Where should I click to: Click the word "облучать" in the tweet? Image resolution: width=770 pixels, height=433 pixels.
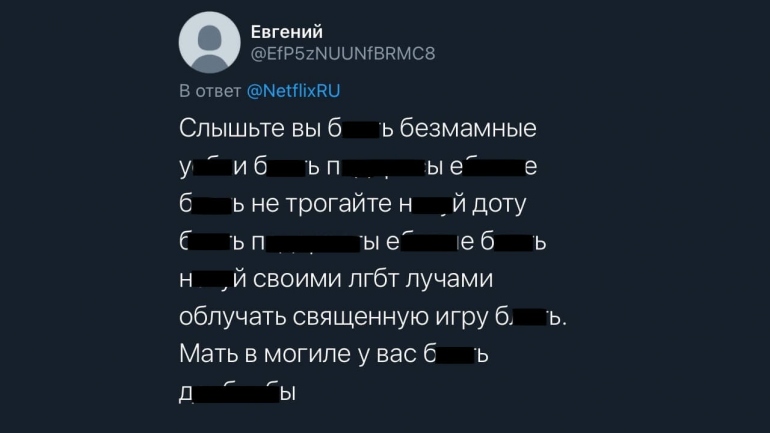click(x=228, y=317)
